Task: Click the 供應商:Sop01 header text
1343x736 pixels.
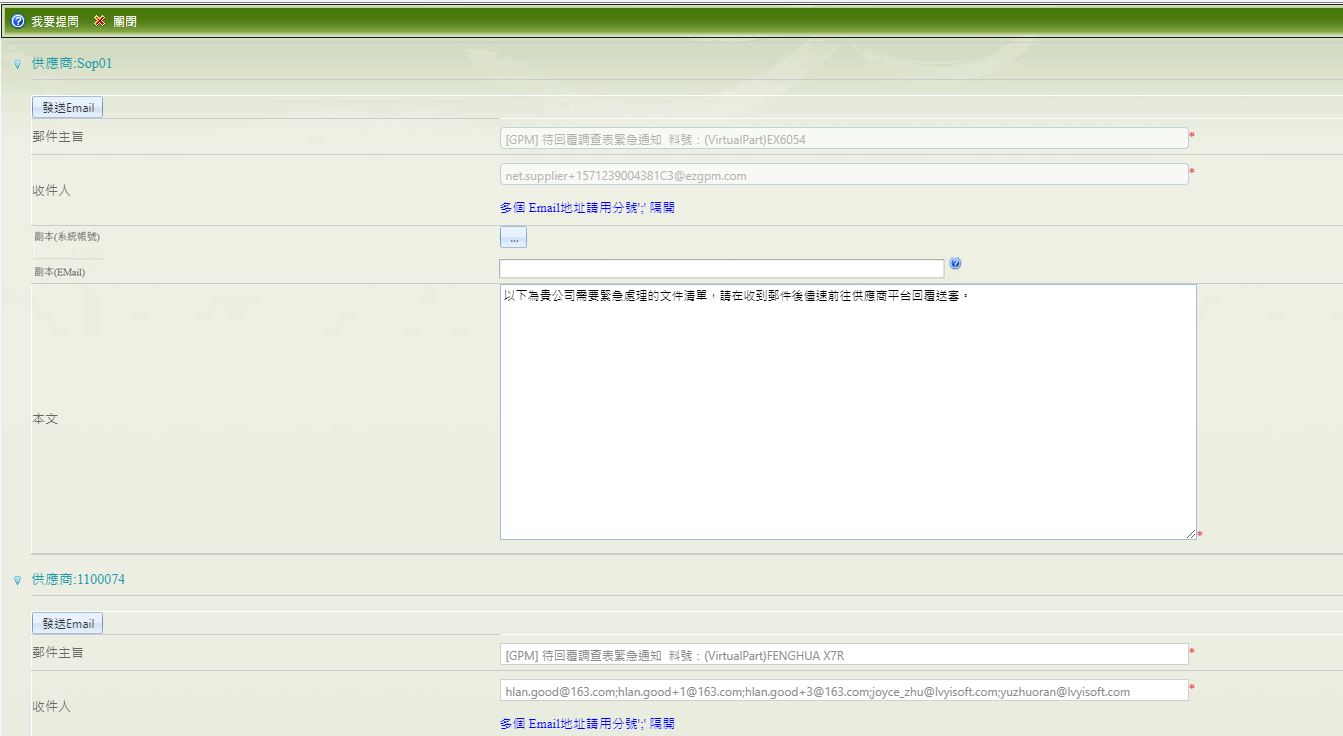Action: pyautogui.click(x=72, y=63)
